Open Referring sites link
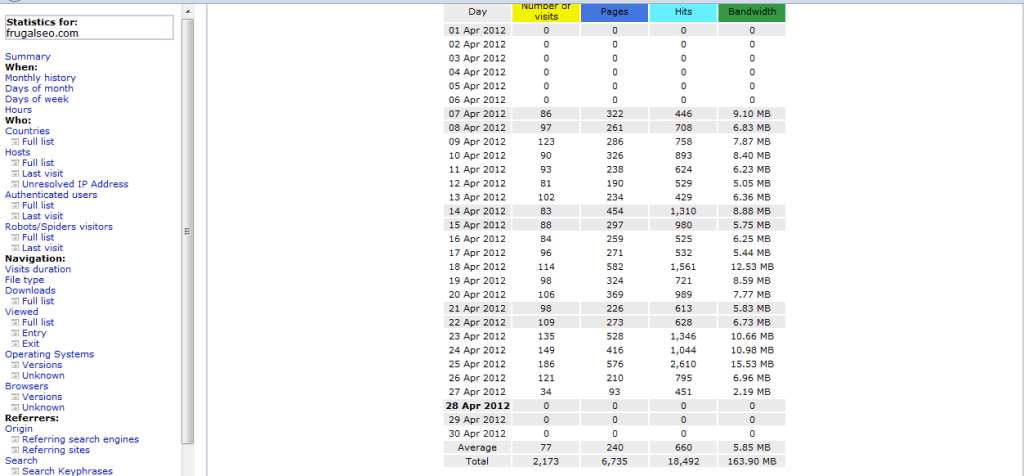This screenshot has height=476, width=1024. pos(56,450)
